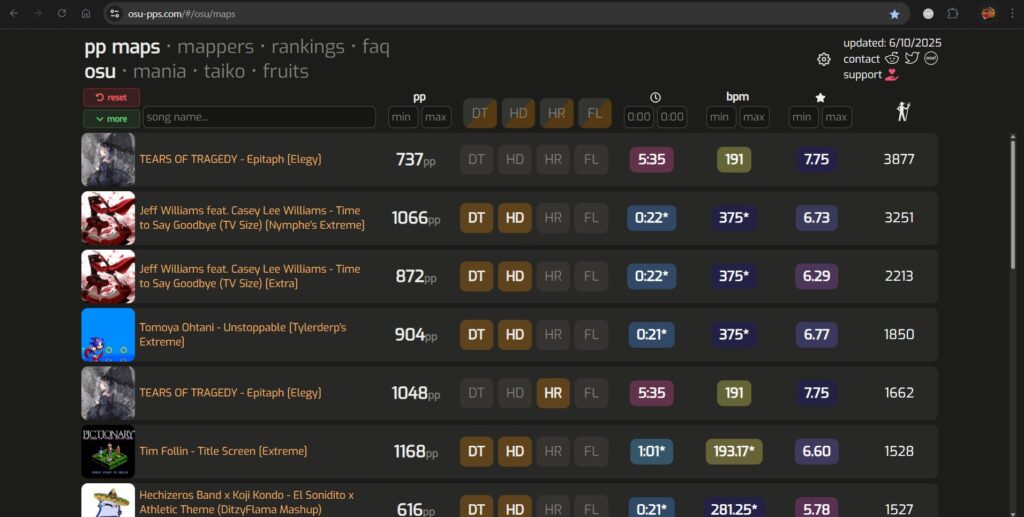Image resolution: width=1024 pixels, height=517 pixels.
Task: Click the browser address bar URL
Action: [182, 14]
